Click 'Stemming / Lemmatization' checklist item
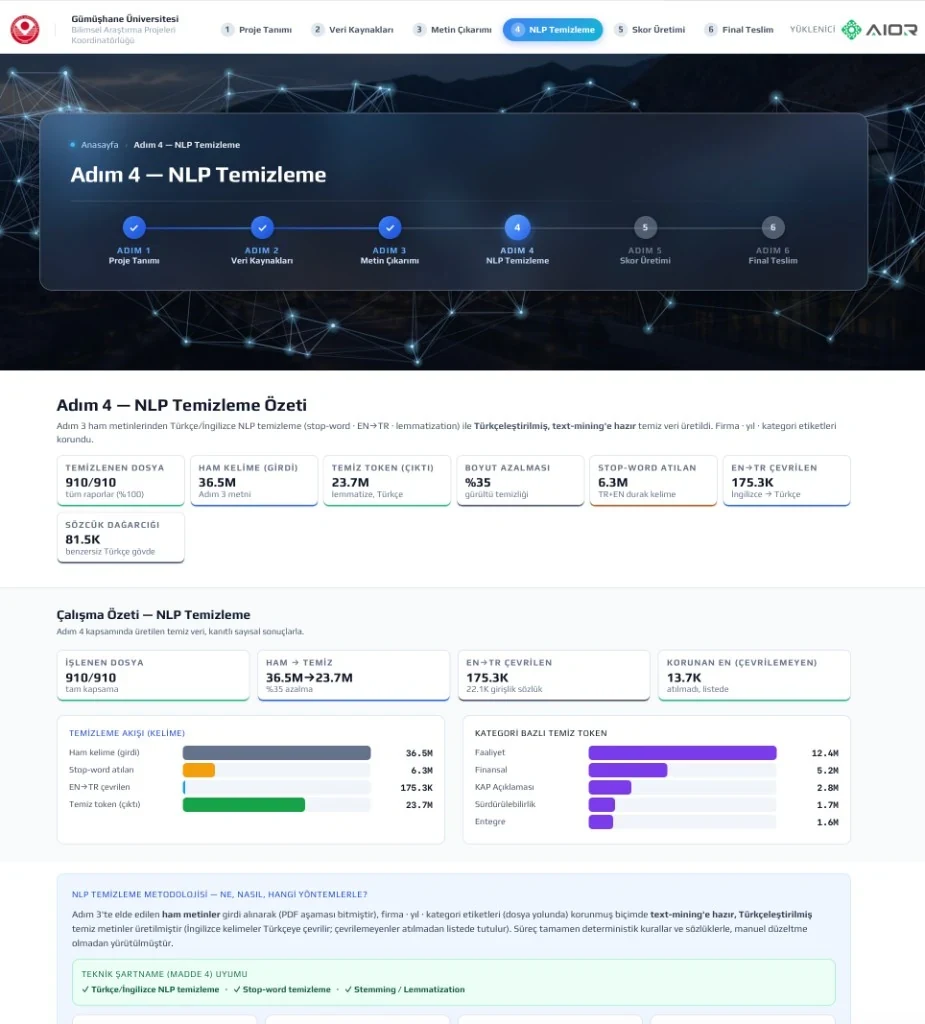925x1024 pixels. pyautogui.click(x=405, y=989)
